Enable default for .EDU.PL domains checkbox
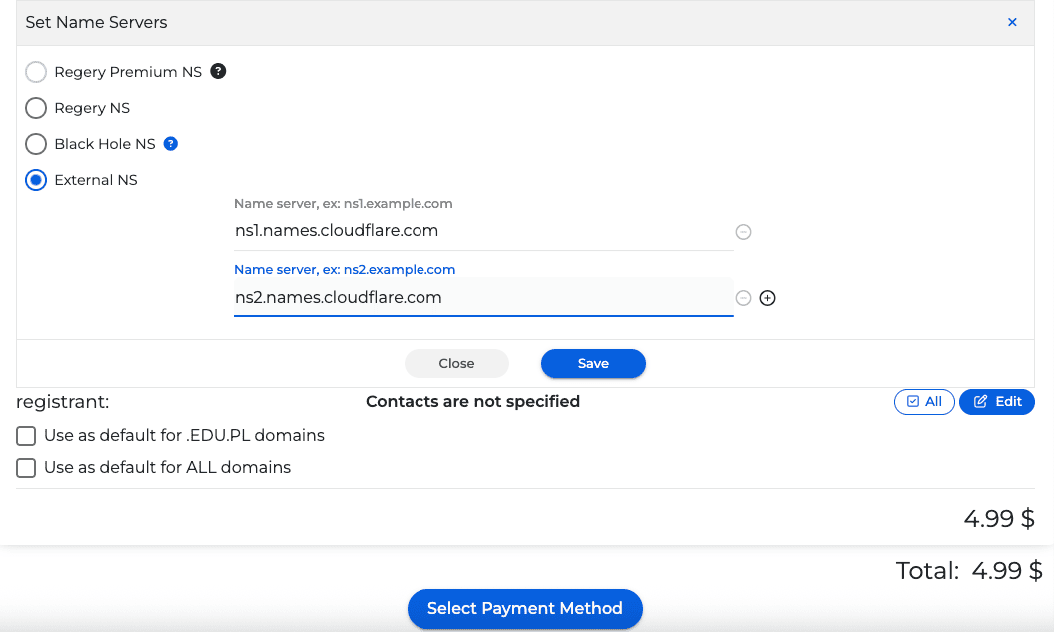1054x632 pixels. 26,436
